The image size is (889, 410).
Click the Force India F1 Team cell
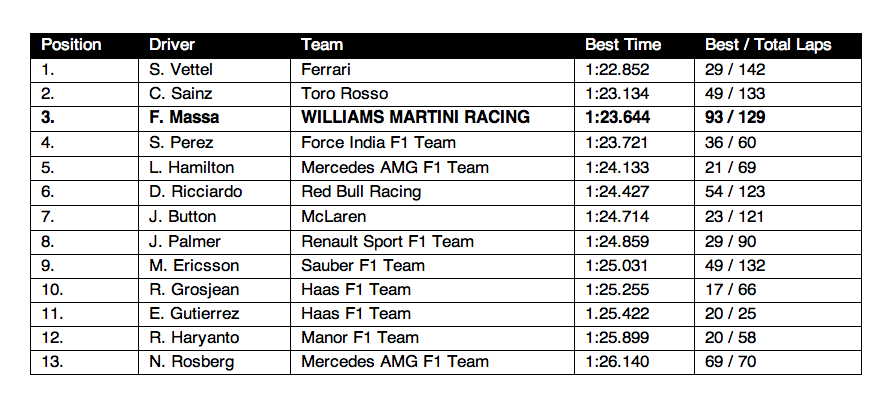coord(378,142)
